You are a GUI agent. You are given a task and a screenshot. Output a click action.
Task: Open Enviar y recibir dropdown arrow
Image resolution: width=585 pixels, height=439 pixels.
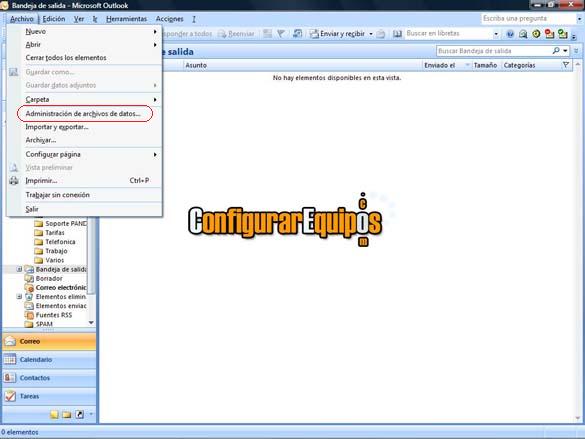pos(371,34)
